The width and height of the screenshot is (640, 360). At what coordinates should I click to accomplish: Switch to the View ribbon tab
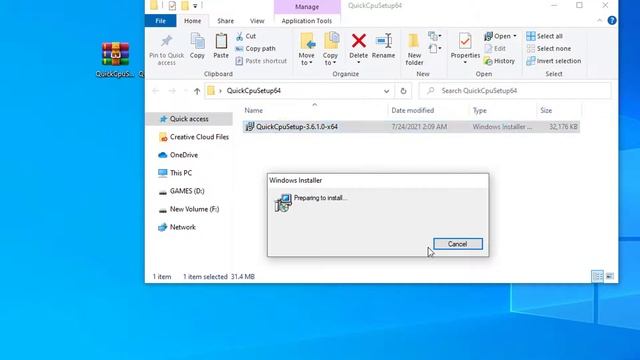[x=257, y=21]
